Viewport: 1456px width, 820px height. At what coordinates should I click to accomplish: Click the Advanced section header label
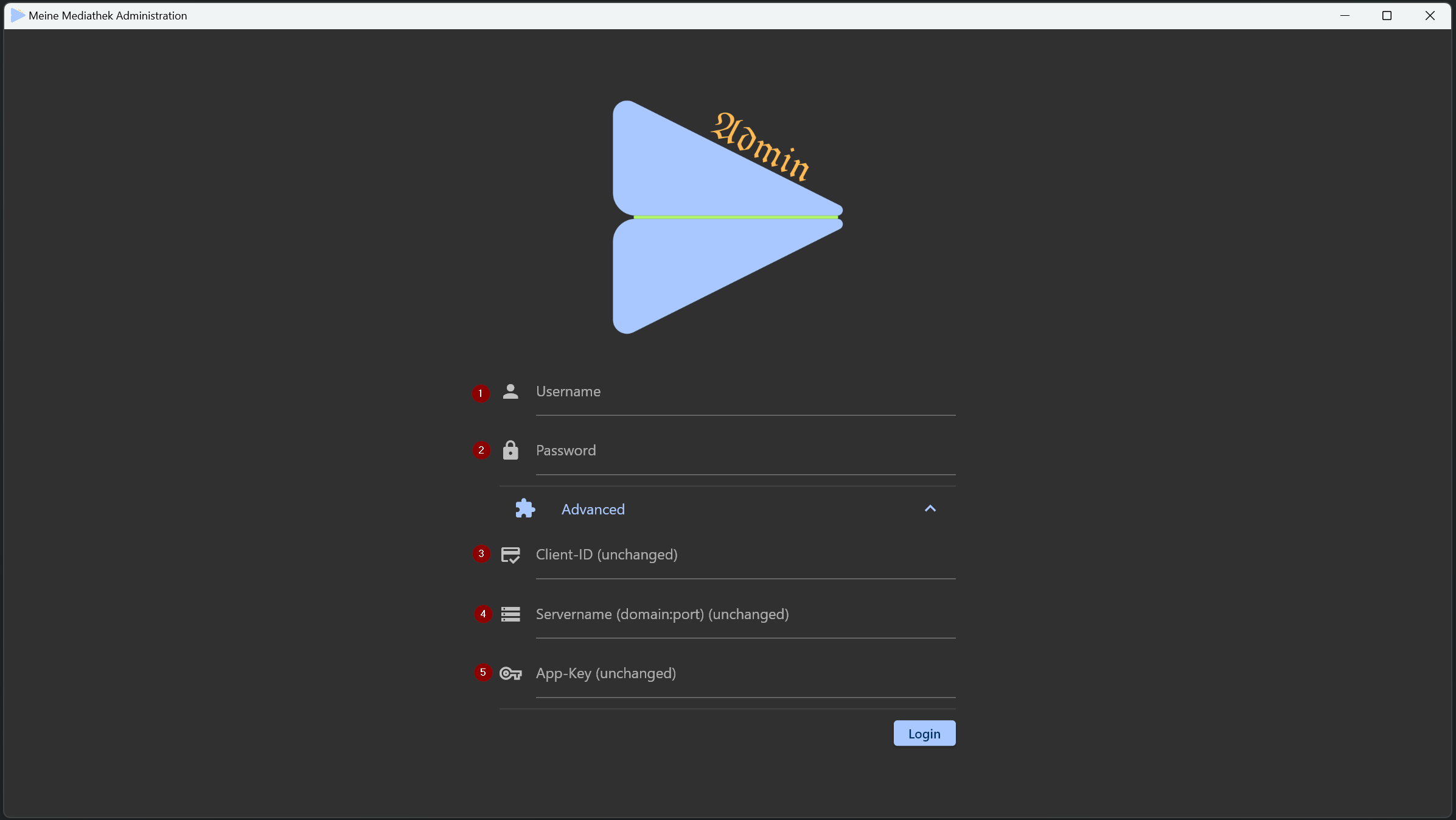[x=593, y=509]
